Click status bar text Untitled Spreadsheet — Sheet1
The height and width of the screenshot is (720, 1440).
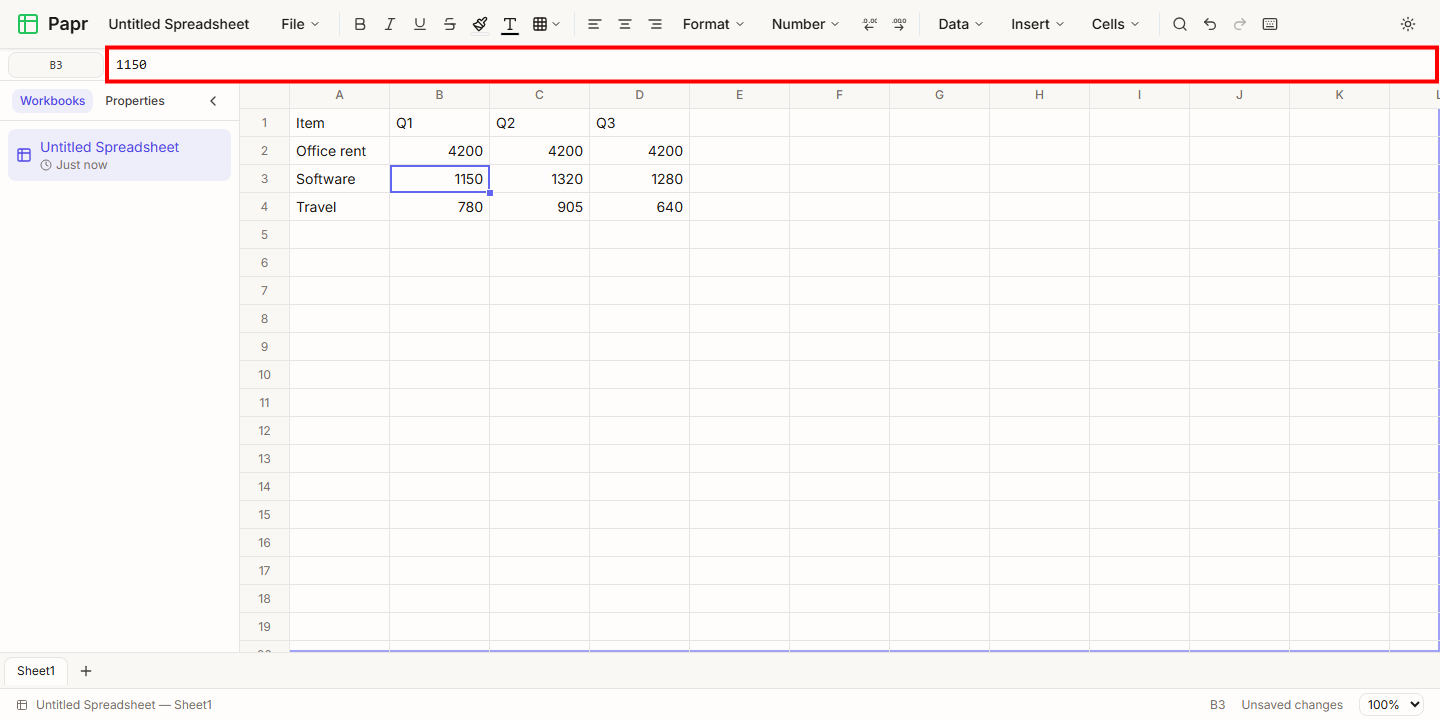tap(124, 705)
